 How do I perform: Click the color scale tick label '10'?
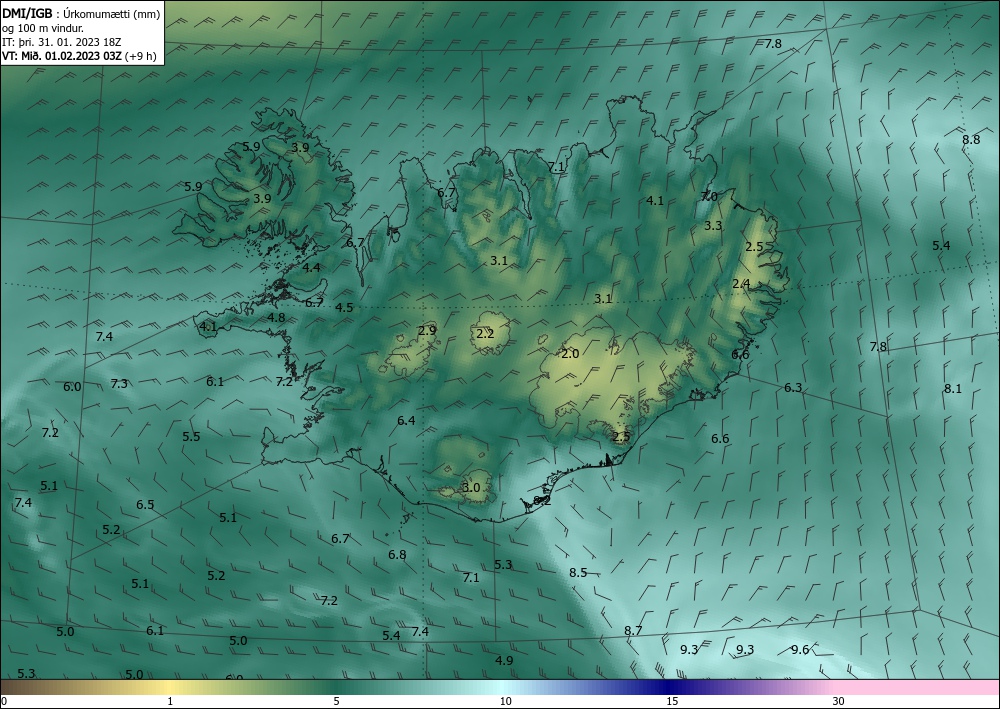(x=506, y=701)
